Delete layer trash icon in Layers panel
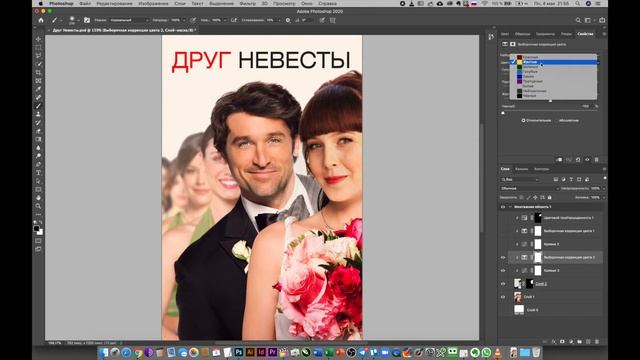Viewport: 640px width, 360px height. pyautogui.click(x=597, y=341)
